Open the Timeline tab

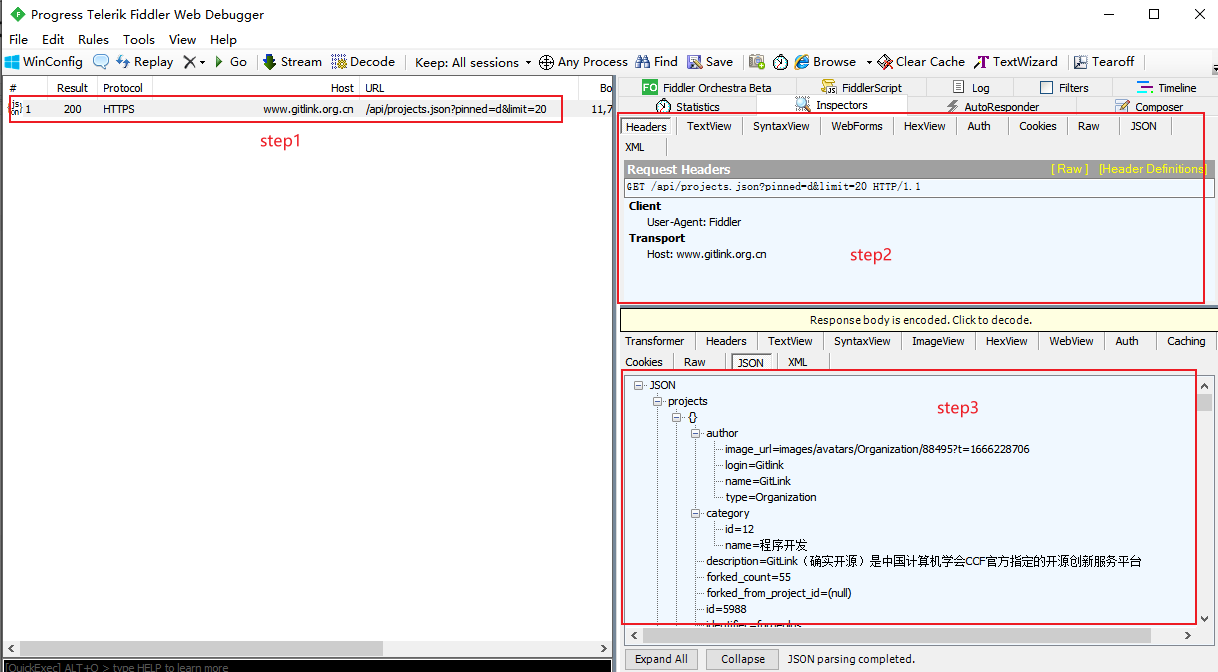[1166, 88]
